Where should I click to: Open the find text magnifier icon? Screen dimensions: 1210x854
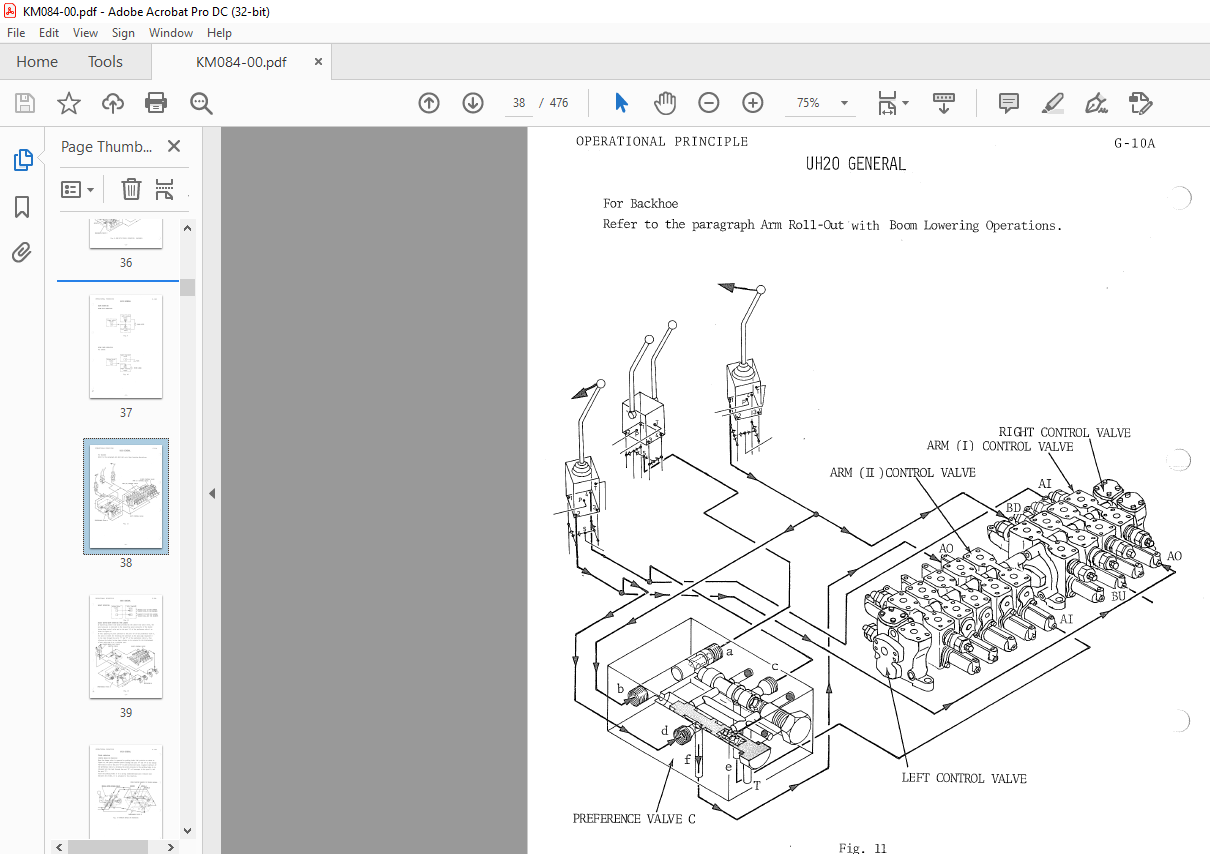click(201, 103)
